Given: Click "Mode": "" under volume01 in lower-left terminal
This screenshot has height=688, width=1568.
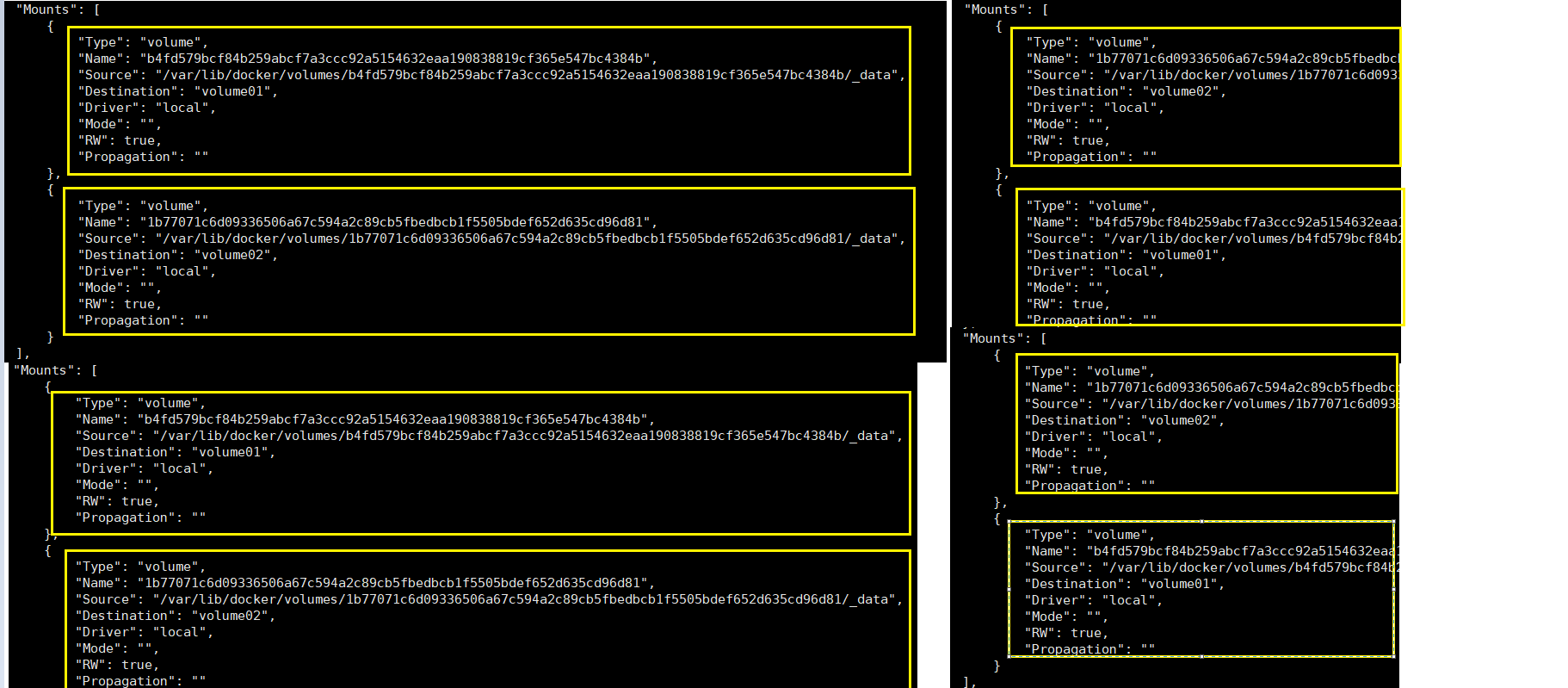Looking at the screenshot, I should pyautogui.click(x=117, y=485).
